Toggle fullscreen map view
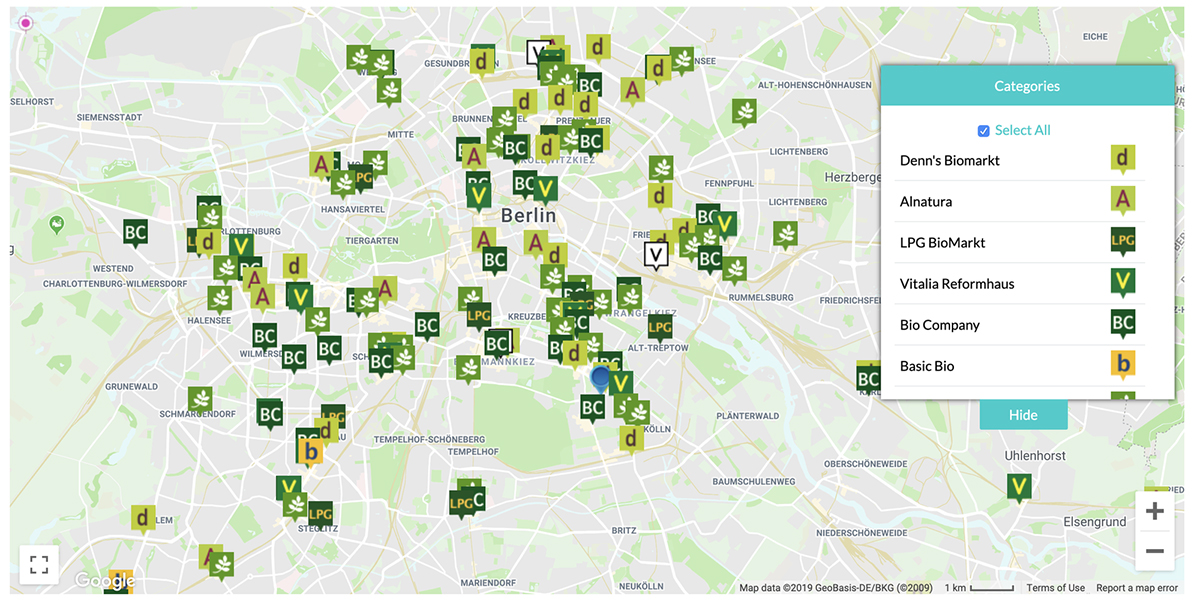The width and height of the screenshot is (1200, 600). tap(39, 565)
